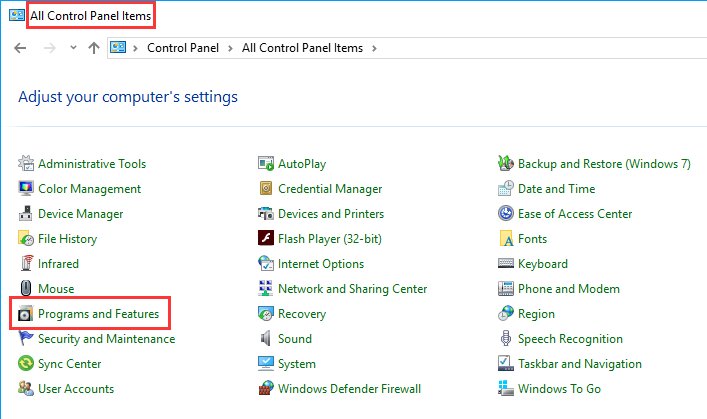Select the Control Panel breadcrumb item
The height and width of the screenshot is (419, 707).
(183, 48)
